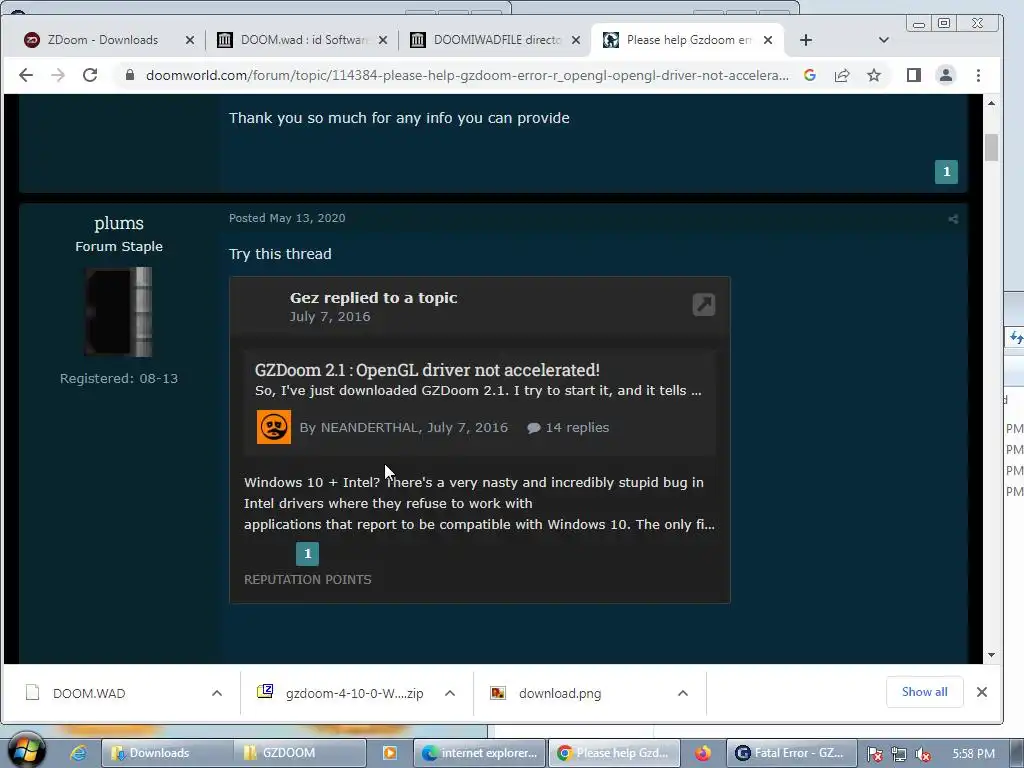The height and width of the screenshot is (768, 1024).
Task: Click the 14 replies indicator
Action: pyautogui.click(x=568, y=427)
